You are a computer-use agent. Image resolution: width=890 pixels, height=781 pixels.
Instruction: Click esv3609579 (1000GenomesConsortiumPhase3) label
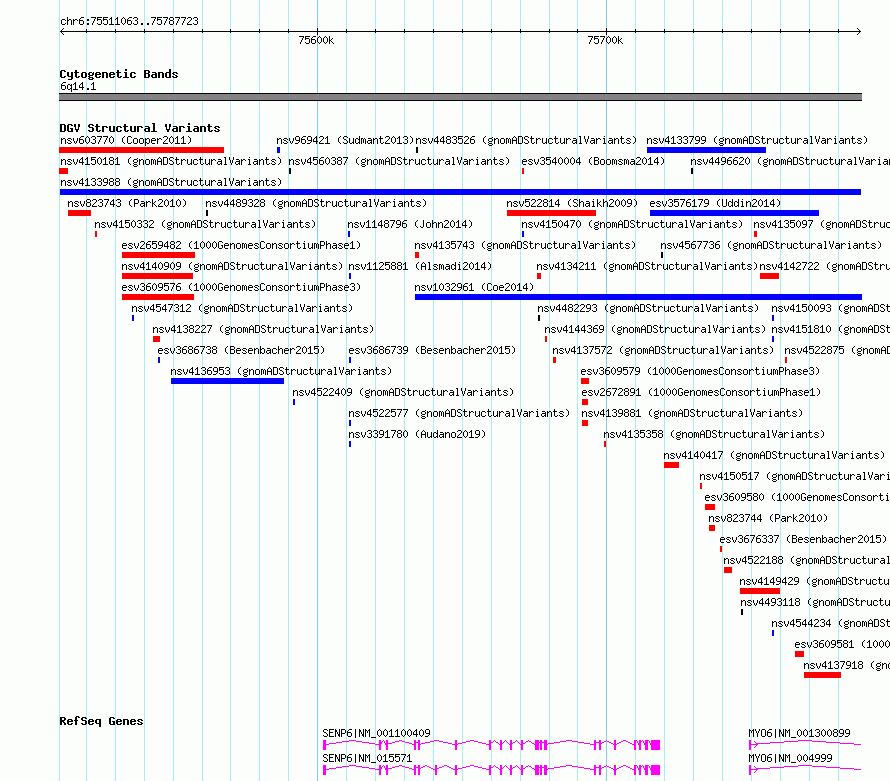tap(700, 371)
